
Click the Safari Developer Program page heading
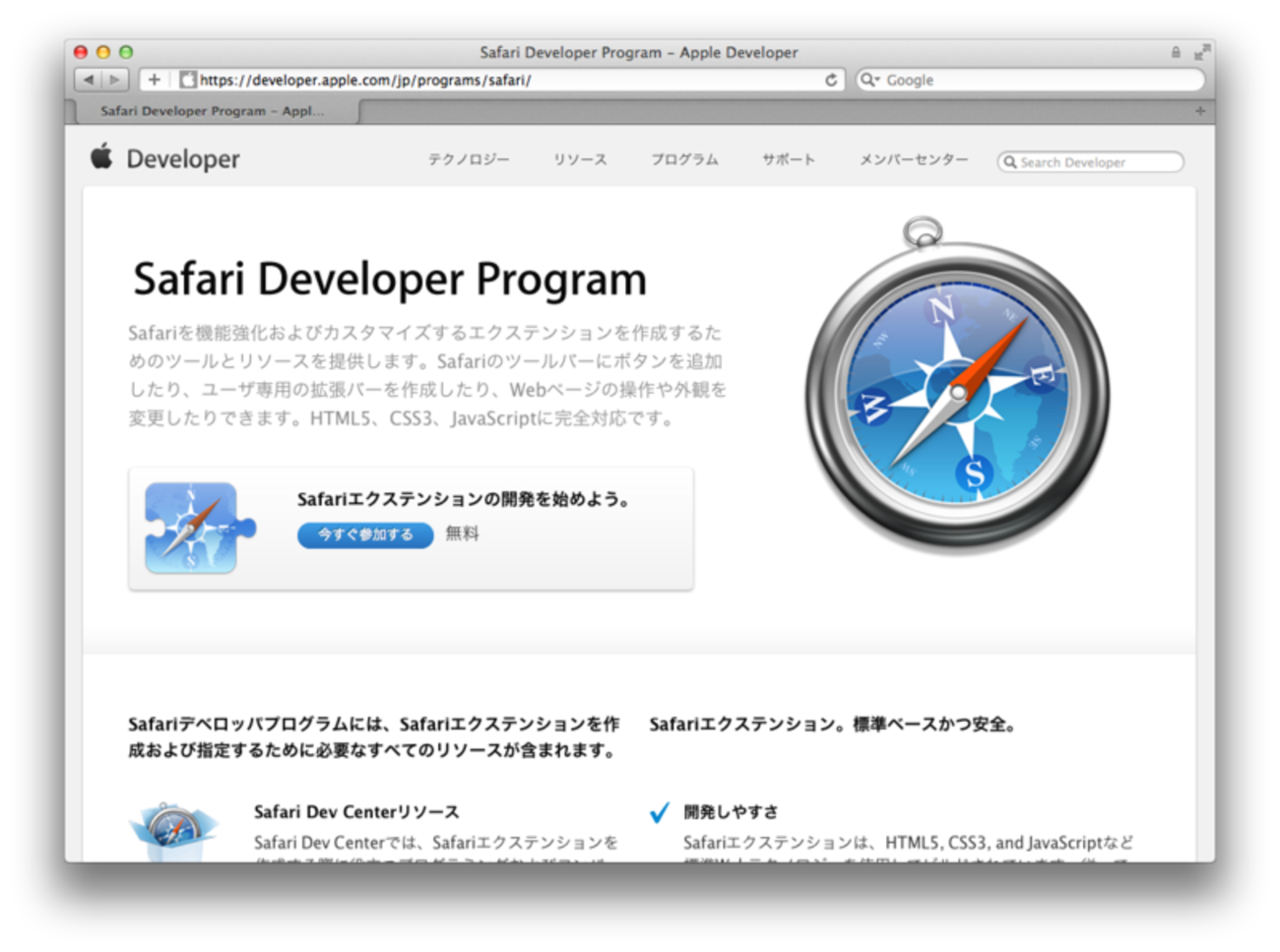[x=390, y=280]
